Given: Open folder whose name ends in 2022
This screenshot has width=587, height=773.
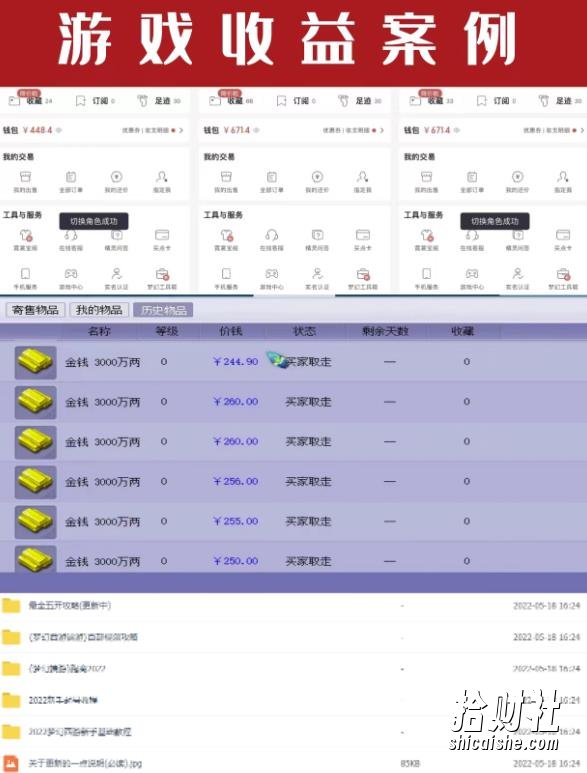Looking at the screenshot, I should (67, 668).
